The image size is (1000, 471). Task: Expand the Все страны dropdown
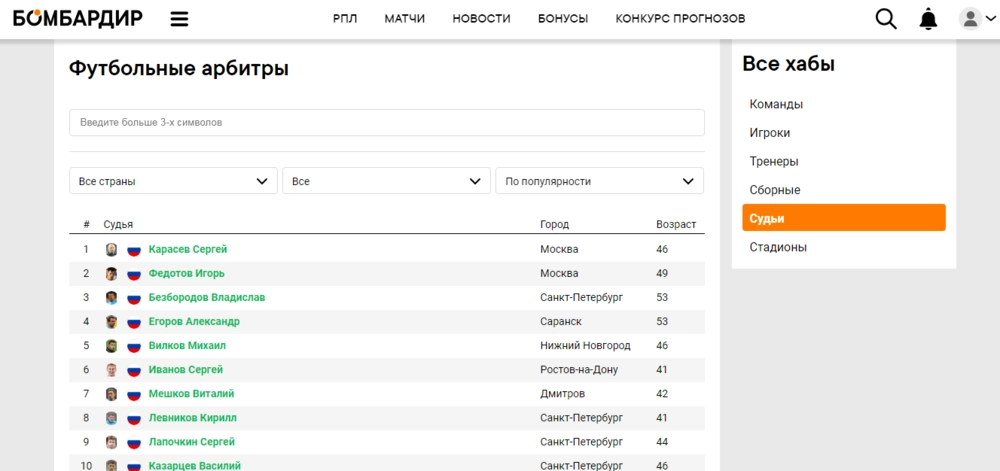[173, 181]
